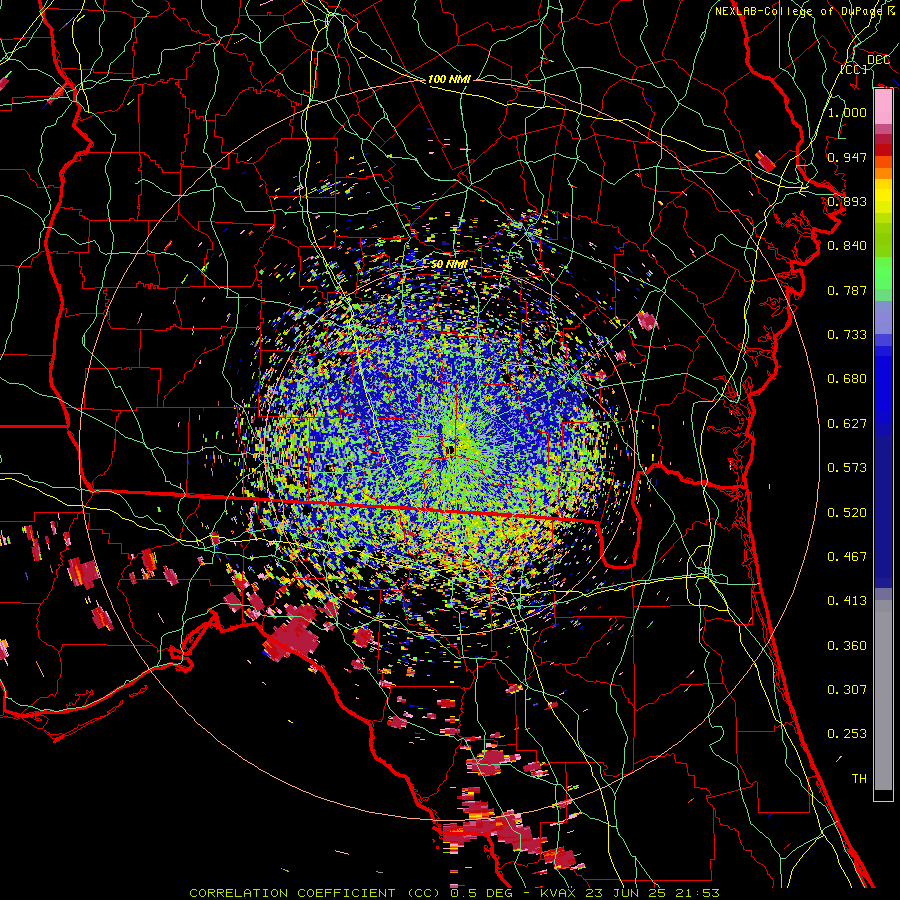Select the 1.000 legend value
The image size is (900, 900).
coord(847,112)
